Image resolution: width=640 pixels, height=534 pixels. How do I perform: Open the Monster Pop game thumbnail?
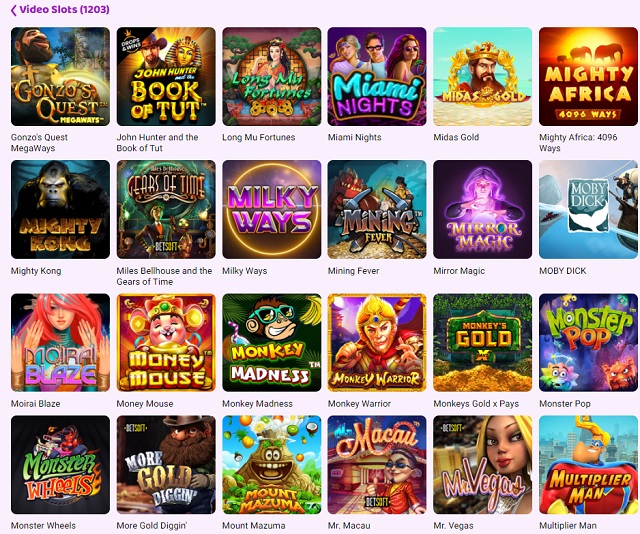589,343
